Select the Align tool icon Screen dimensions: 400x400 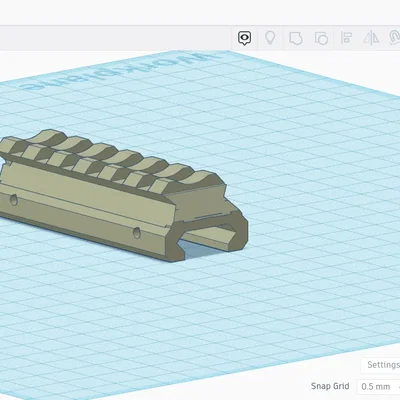click(346, 38)
